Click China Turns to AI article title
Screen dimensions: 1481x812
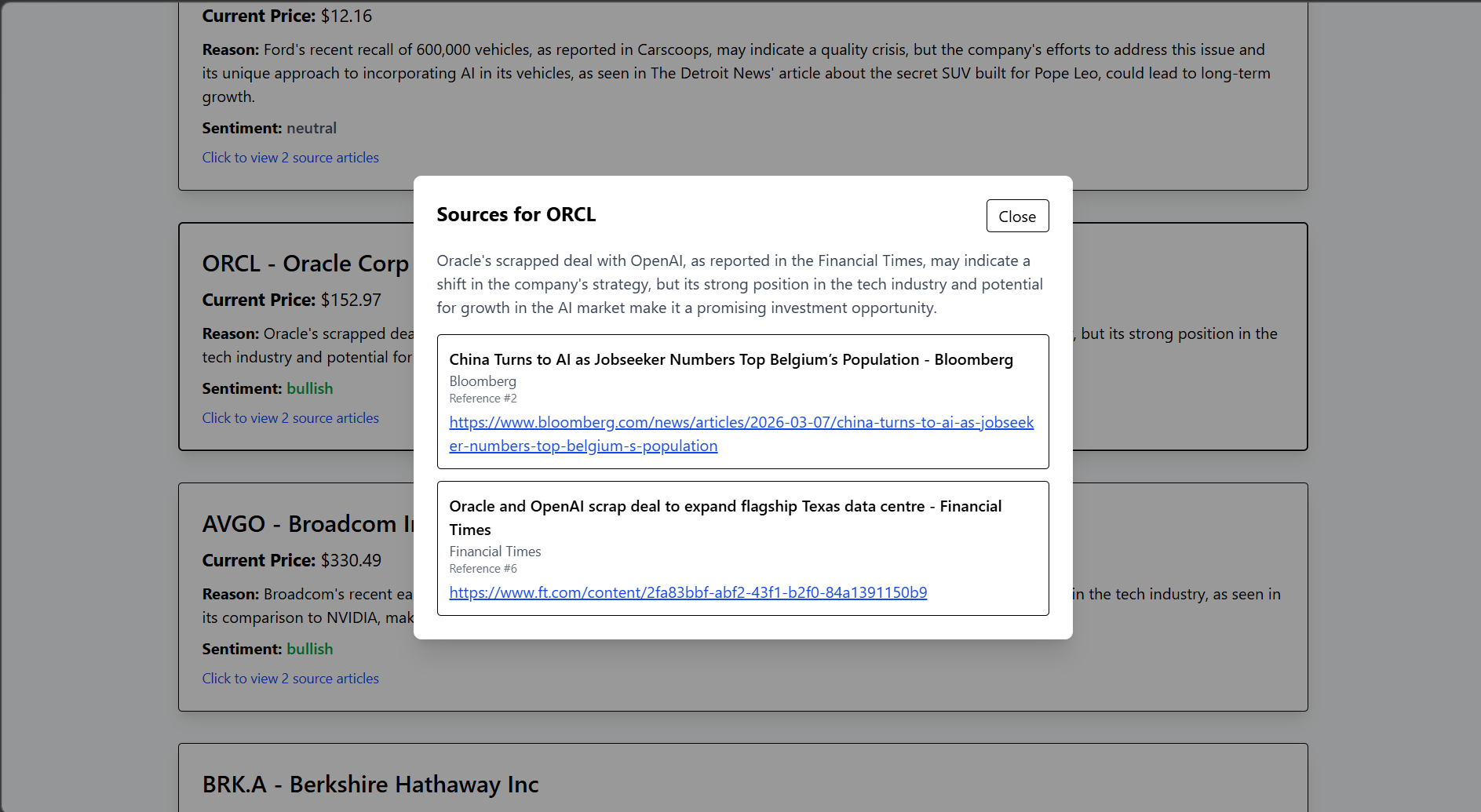[x=731, y=359]
